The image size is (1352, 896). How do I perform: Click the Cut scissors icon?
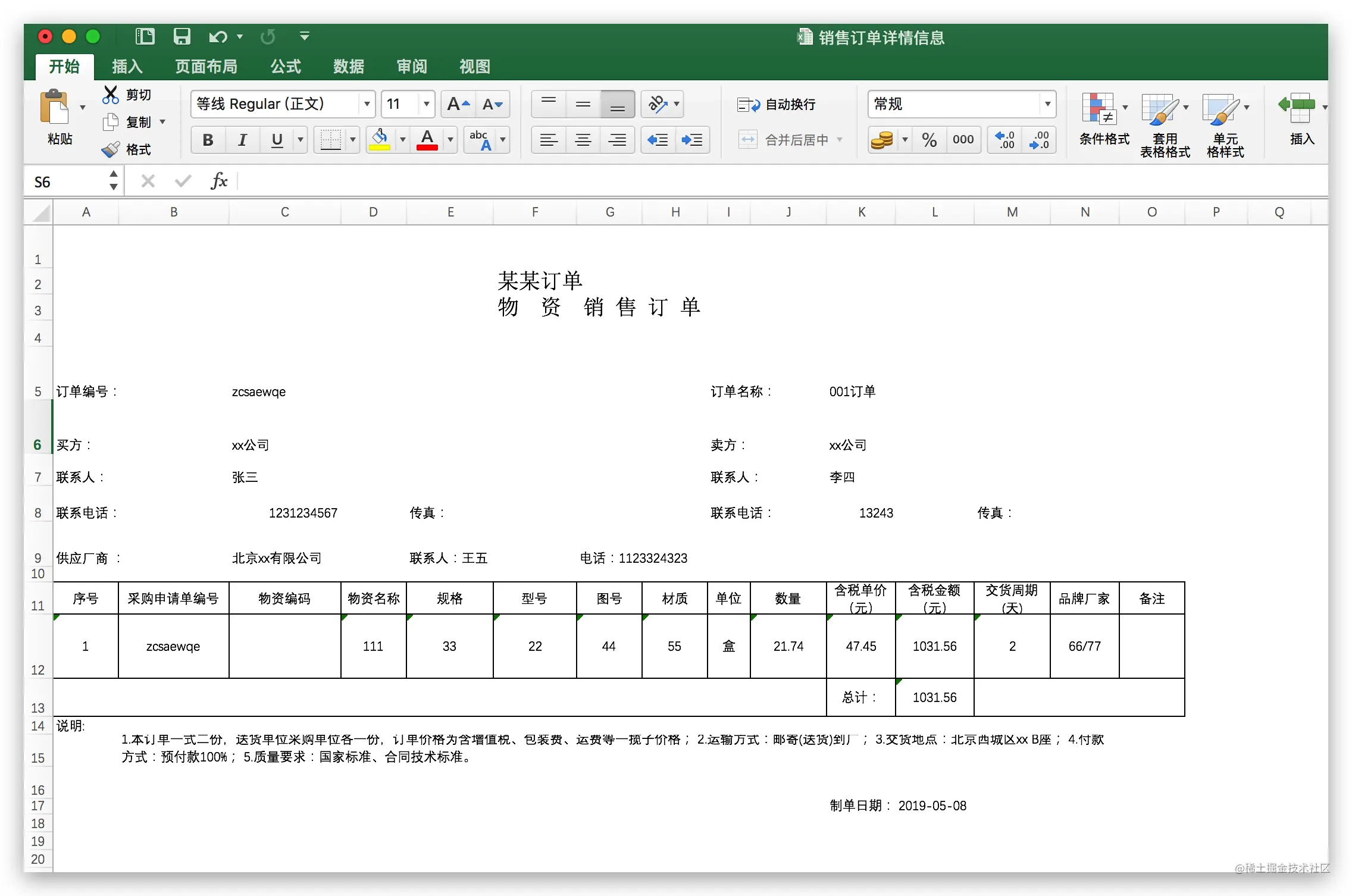[x=111, y=95]
